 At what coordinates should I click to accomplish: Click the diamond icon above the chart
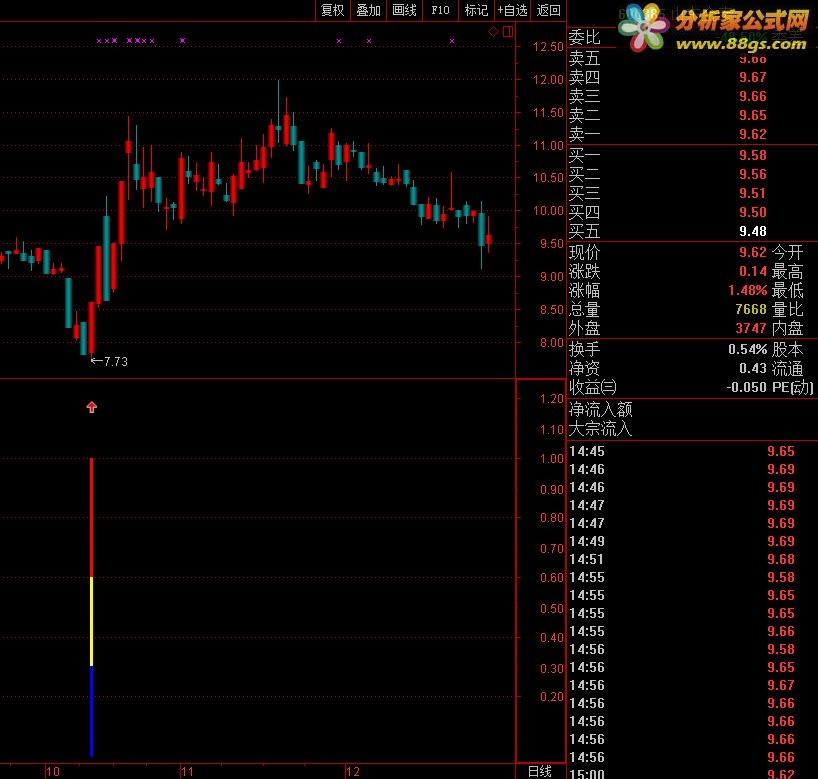(493, 32)
